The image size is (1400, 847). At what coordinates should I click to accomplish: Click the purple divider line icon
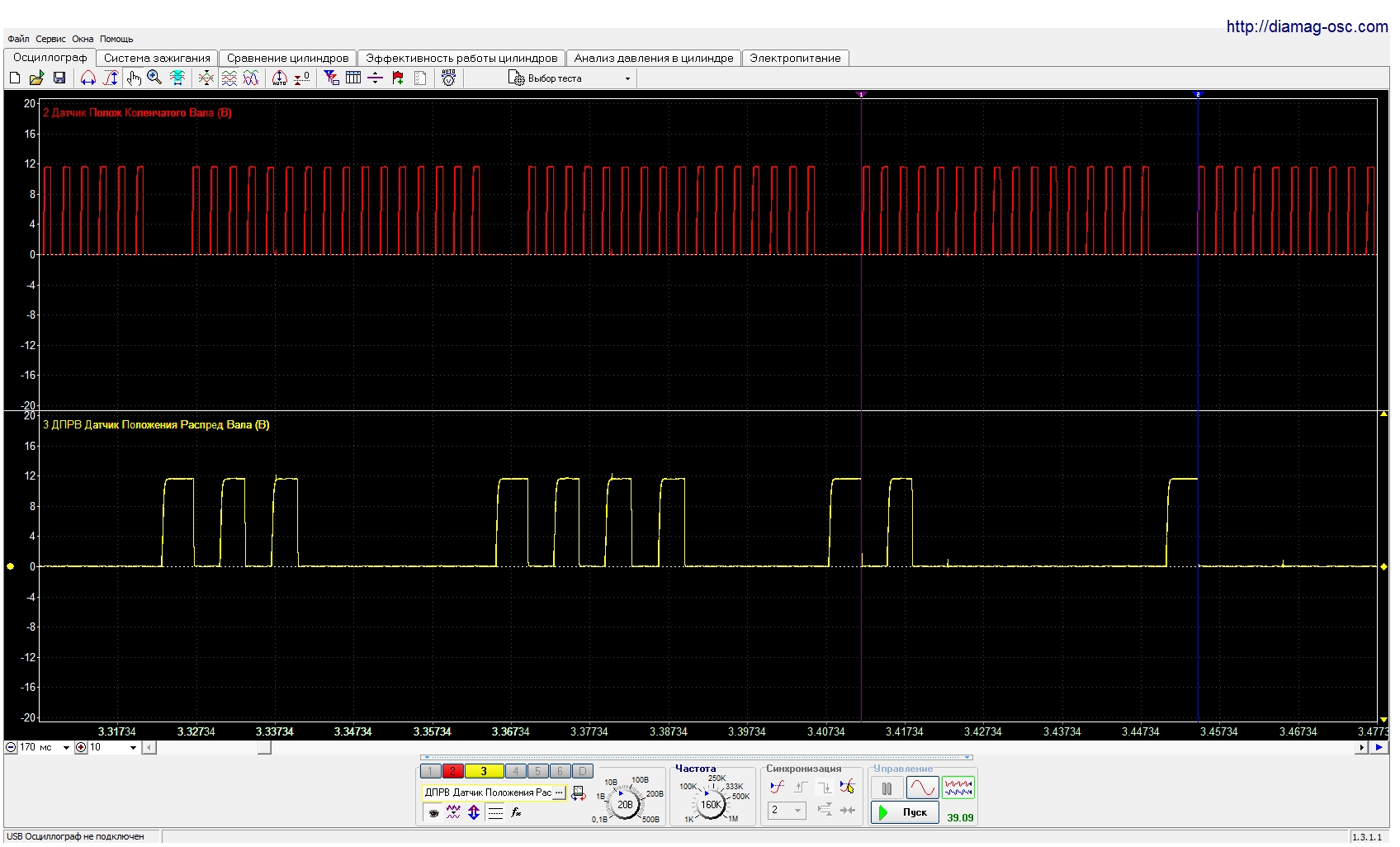(x=376, y=78)
